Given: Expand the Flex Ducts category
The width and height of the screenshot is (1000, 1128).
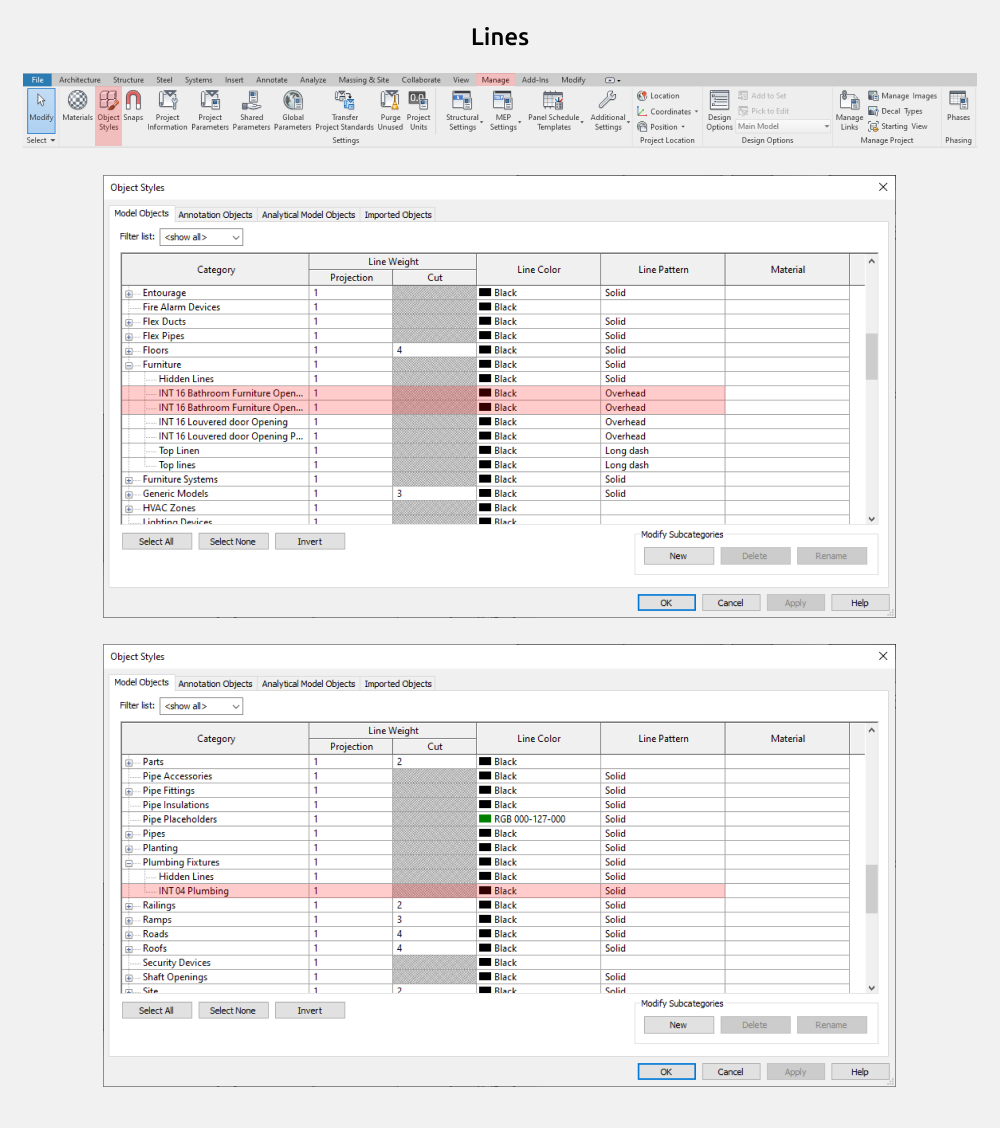Looking at the screenshot, I should [x=129, y=322].
